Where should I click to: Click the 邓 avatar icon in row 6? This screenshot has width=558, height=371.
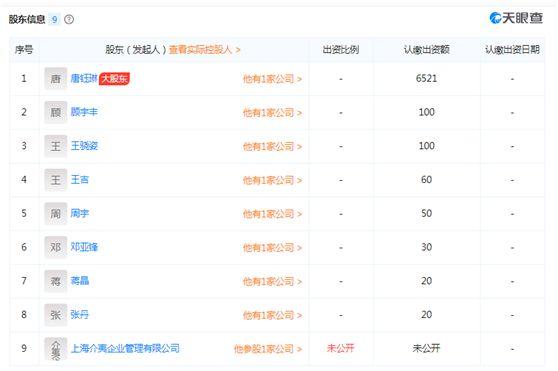tap(56, 247)
